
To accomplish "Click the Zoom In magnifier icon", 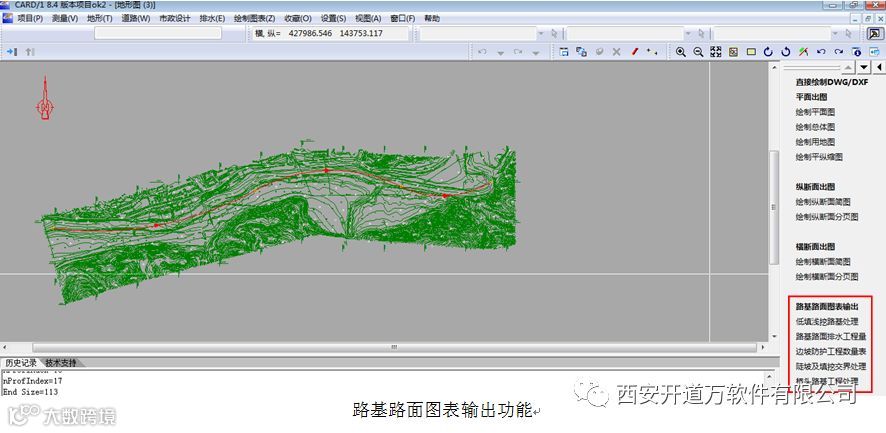I will coord(681,51).
